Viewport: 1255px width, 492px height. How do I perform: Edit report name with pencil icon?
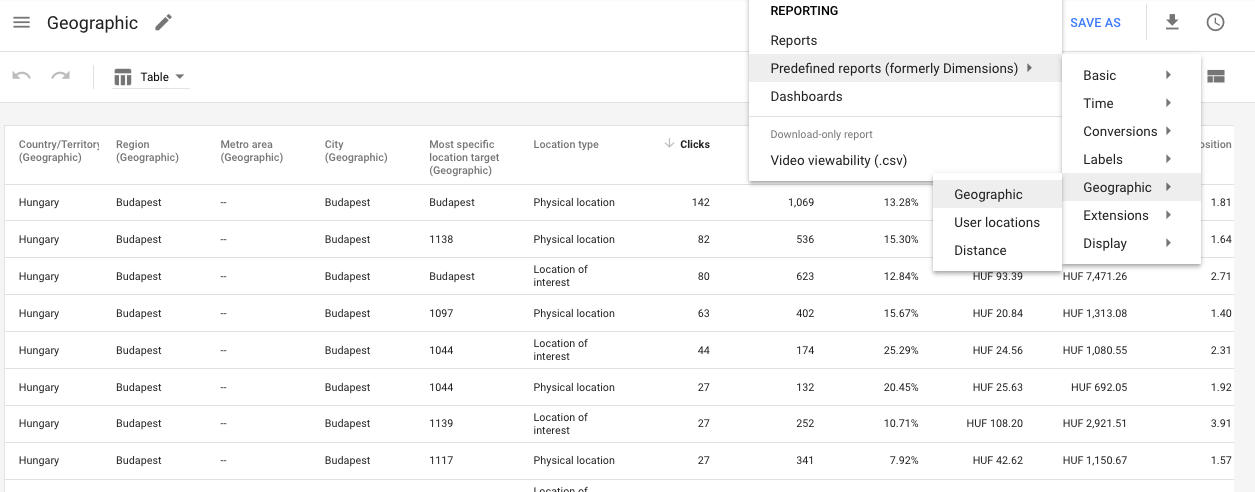point(163,22)
